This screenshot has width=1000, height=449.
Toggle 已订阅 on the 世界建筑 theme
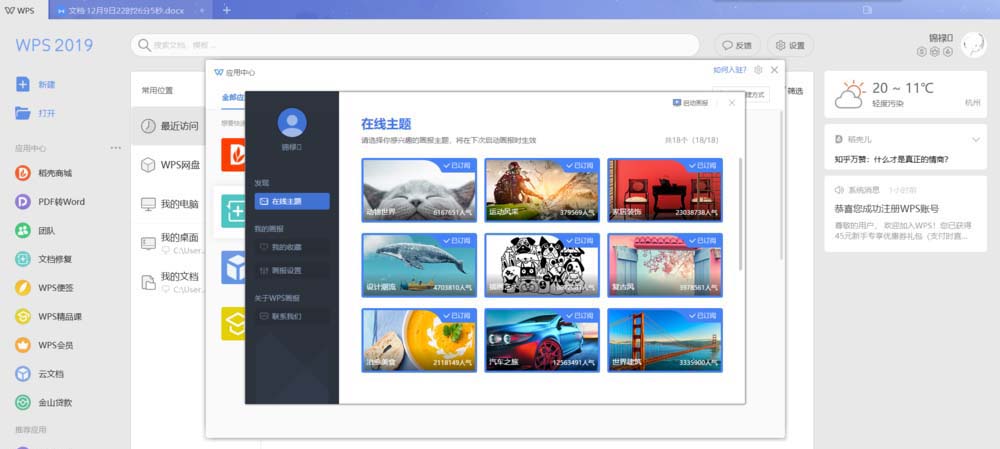coord(703,316)
